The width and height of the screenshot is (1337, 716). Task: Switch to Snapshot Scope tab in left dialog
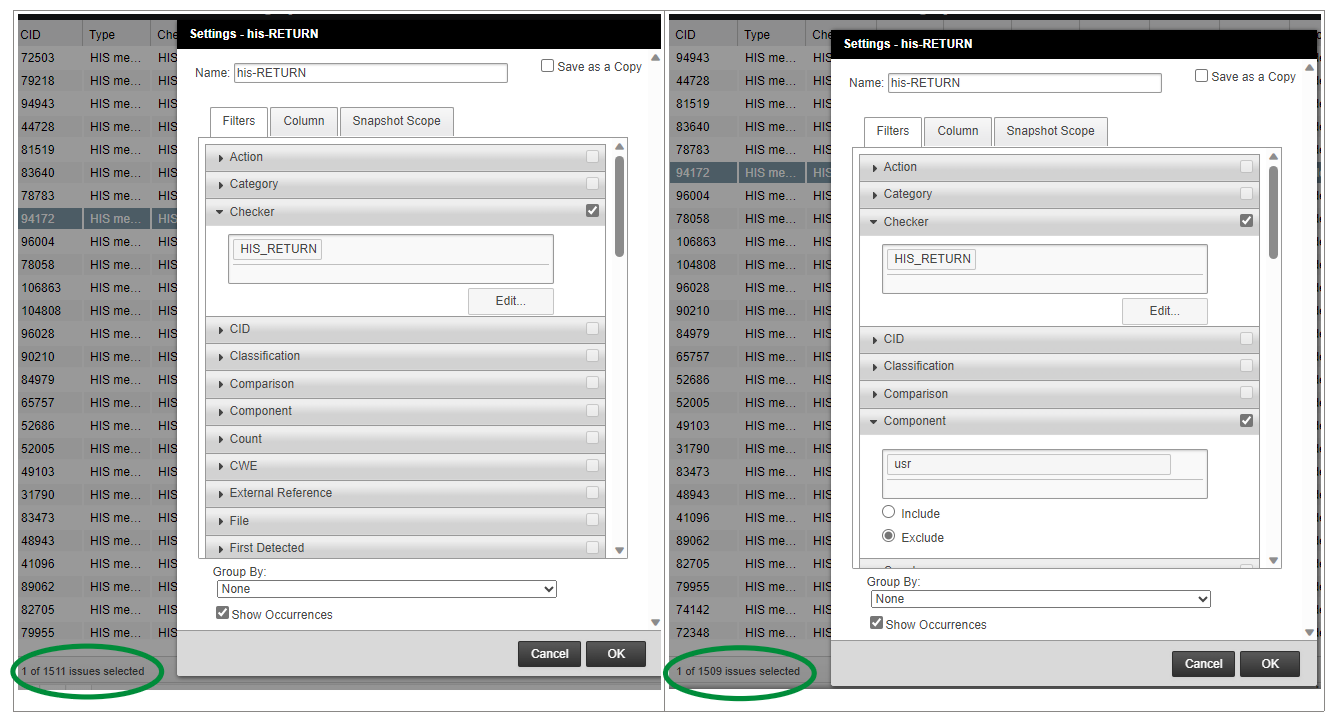[396, 121]
